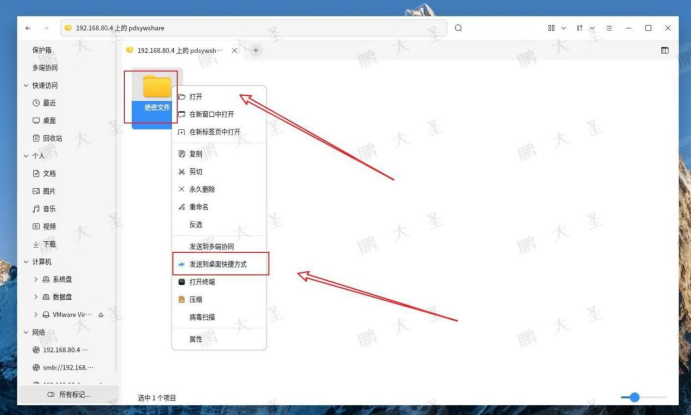Choose 复制 in the context menu

(x=219, y=154)
